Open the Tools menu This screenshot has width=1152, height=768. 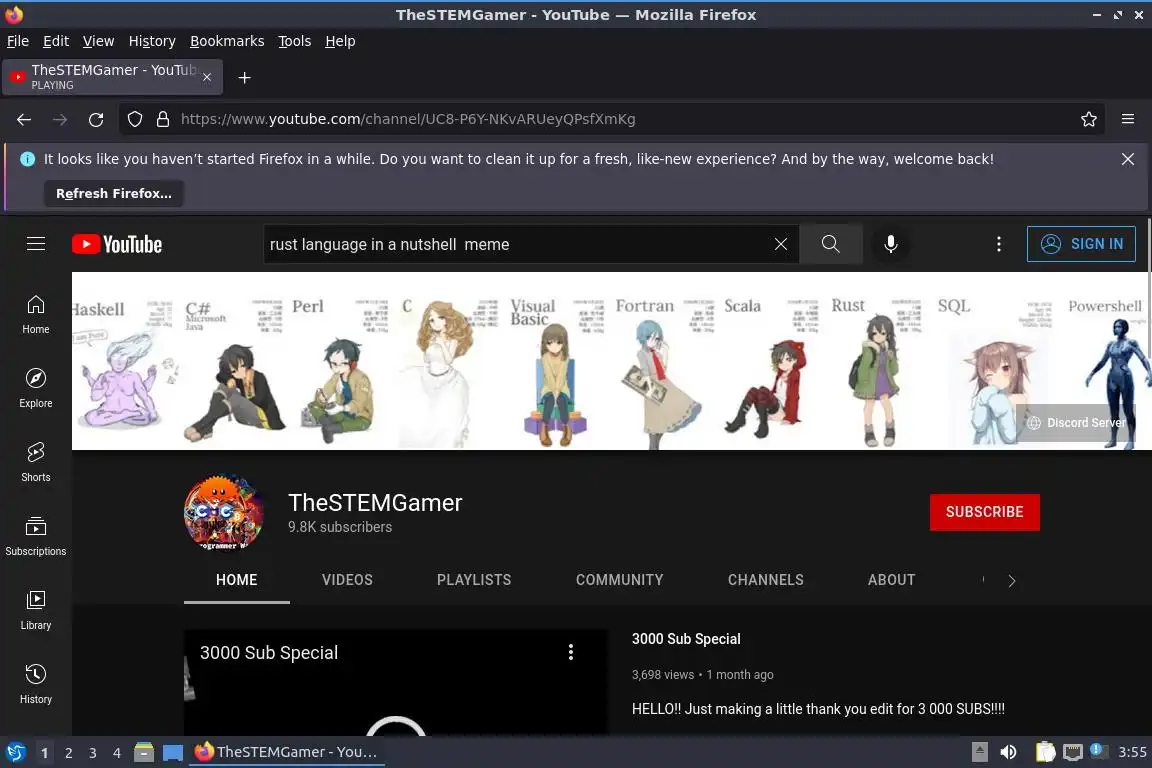tap(295, 41)
